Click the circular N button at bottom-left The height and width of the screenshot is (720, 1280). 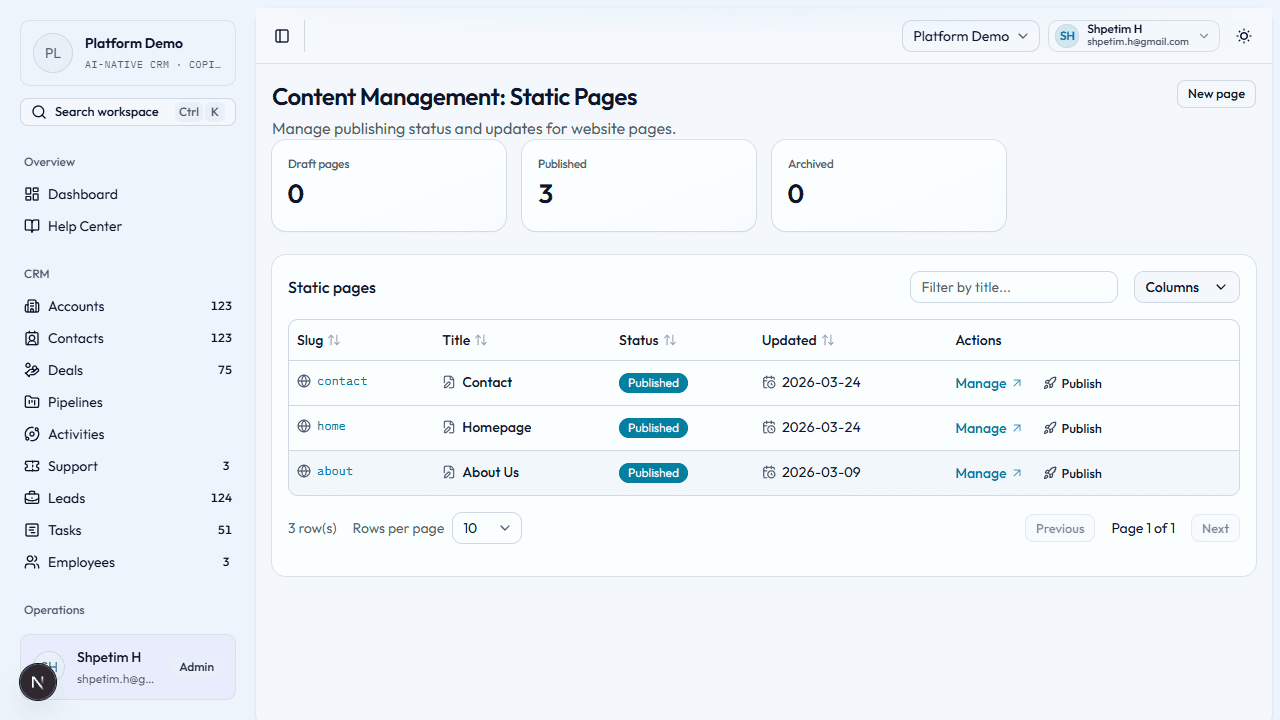click(37, 681)
